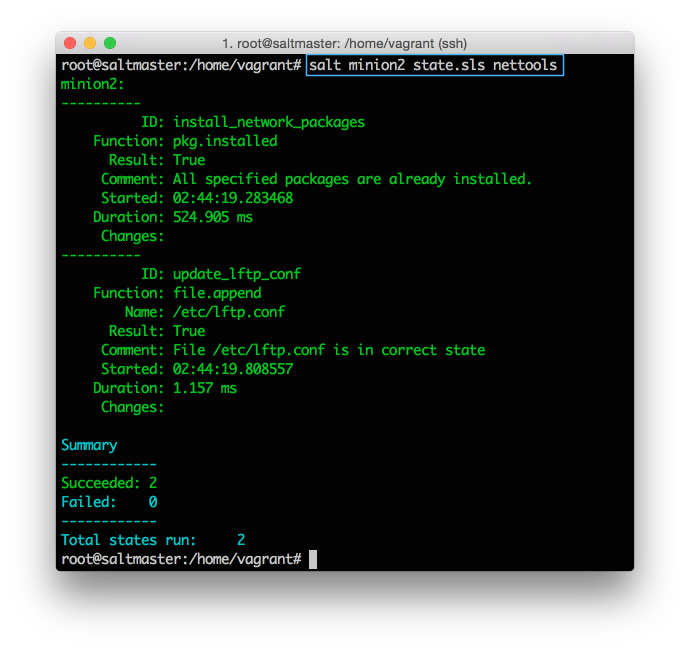Click the 1.157 ms duration value
Image resolution: width=690 pixels, height=651 pixels.
[204, 388]
